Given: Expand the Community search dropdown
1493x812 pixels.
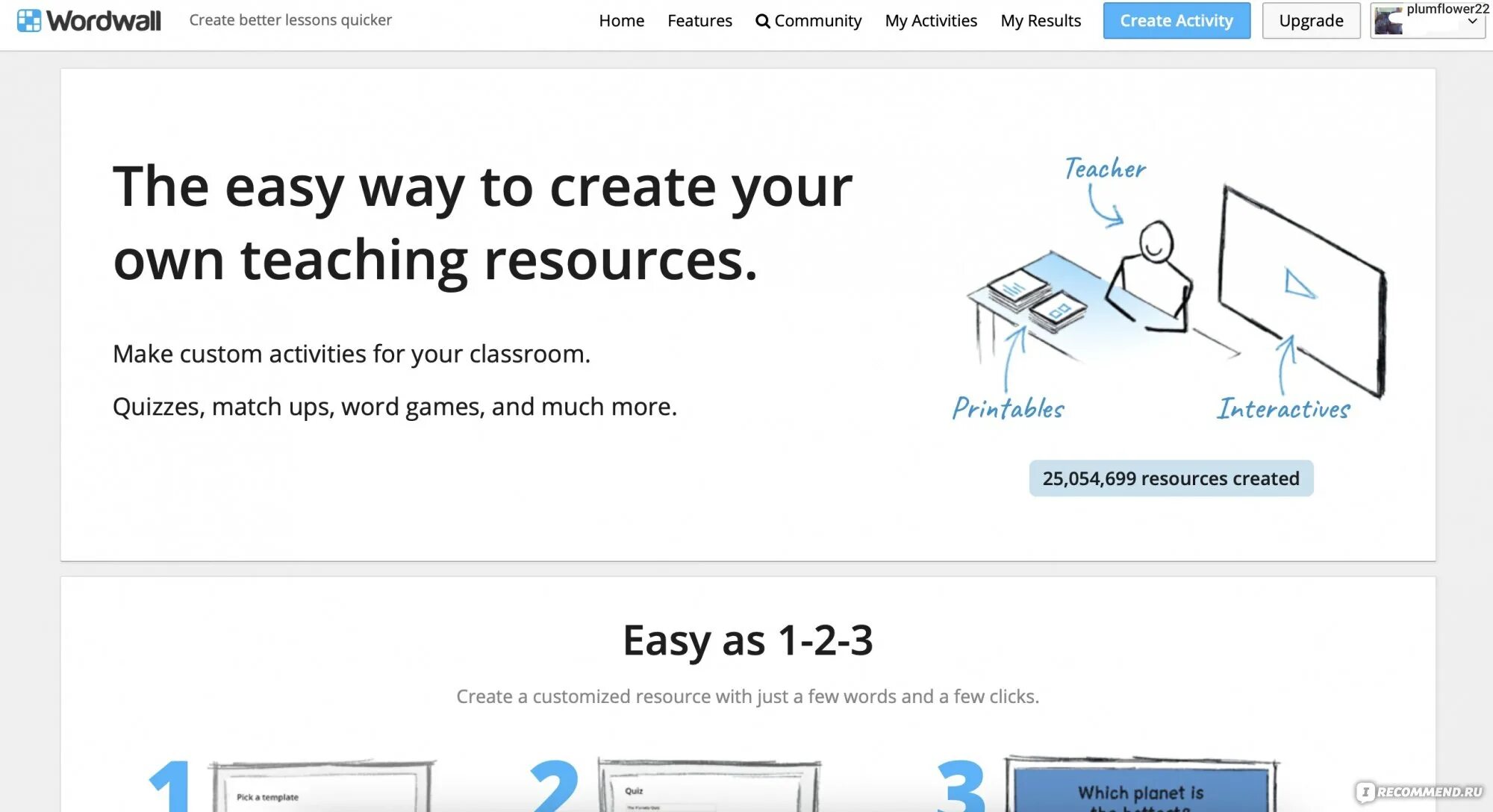Looking at the screenshot, I should point(808,20).
